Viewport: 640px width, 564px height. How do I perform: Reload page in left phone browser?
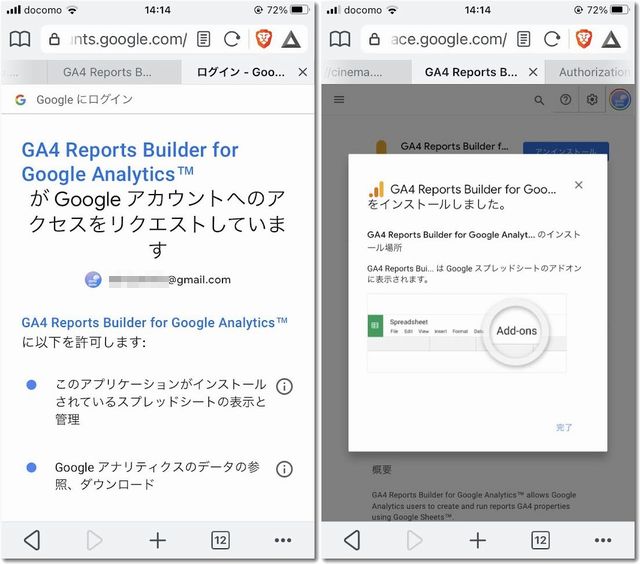(232, 39)
